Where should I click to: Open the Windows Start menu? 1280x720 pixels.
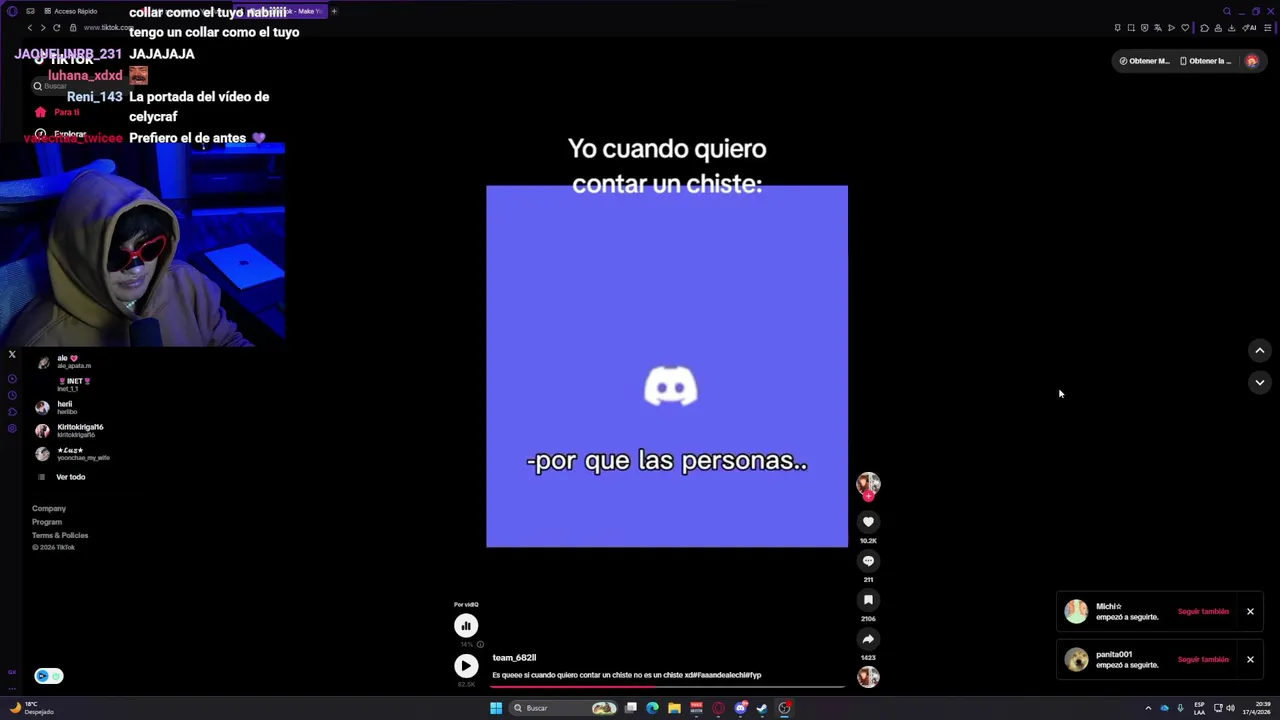click(x=496, y=708)
